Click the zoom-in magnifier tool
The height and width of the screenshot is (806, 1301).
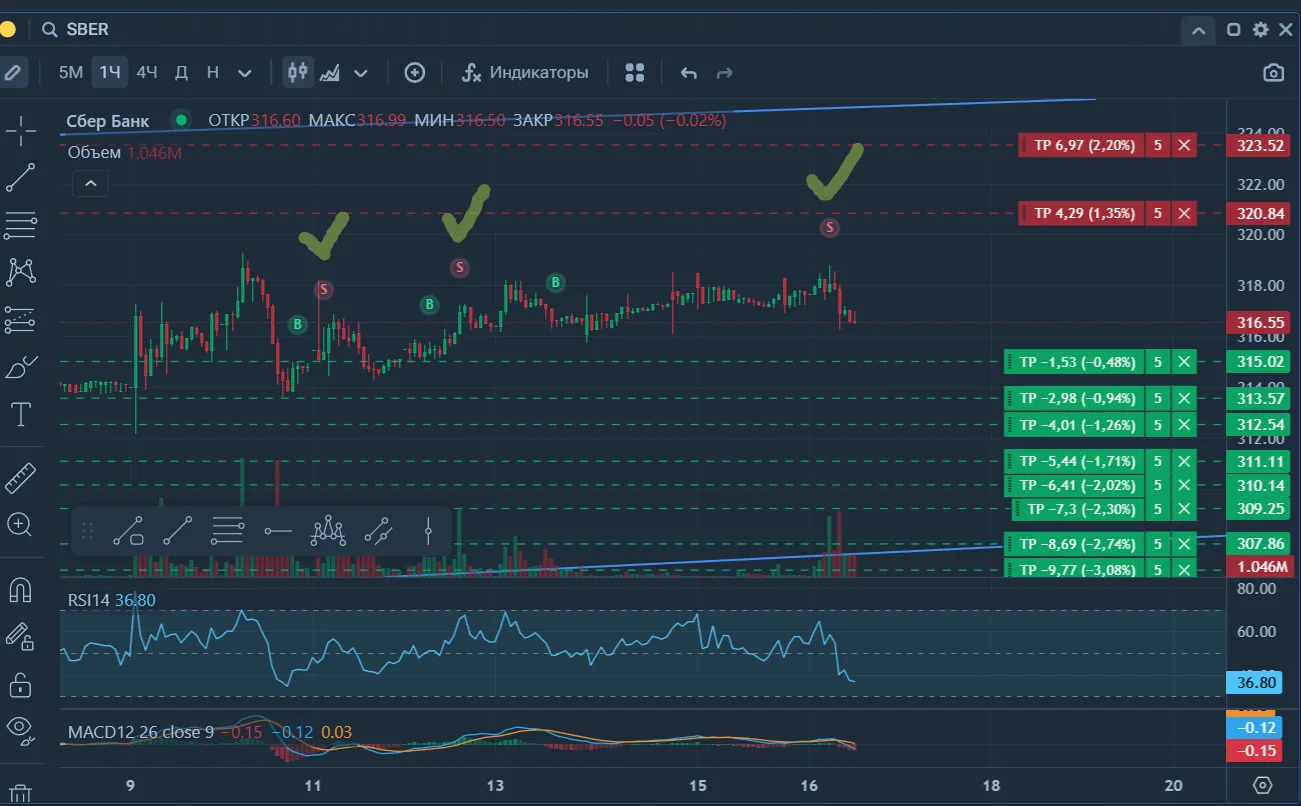pyautogui.click(x=21, y=524)
